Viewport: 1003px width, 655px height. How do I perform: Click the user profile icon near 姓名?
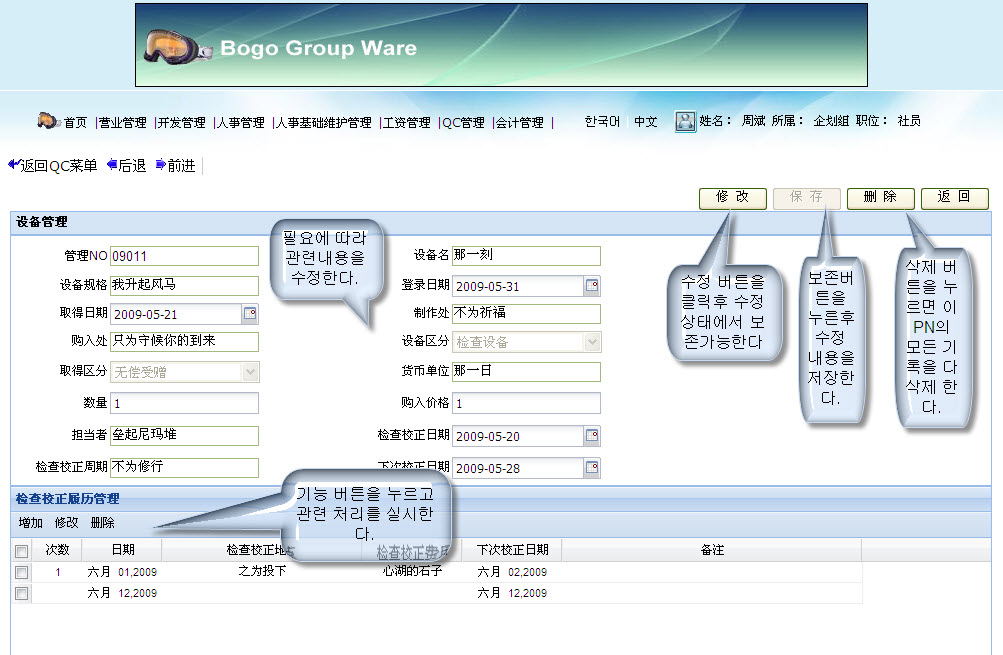685,121
